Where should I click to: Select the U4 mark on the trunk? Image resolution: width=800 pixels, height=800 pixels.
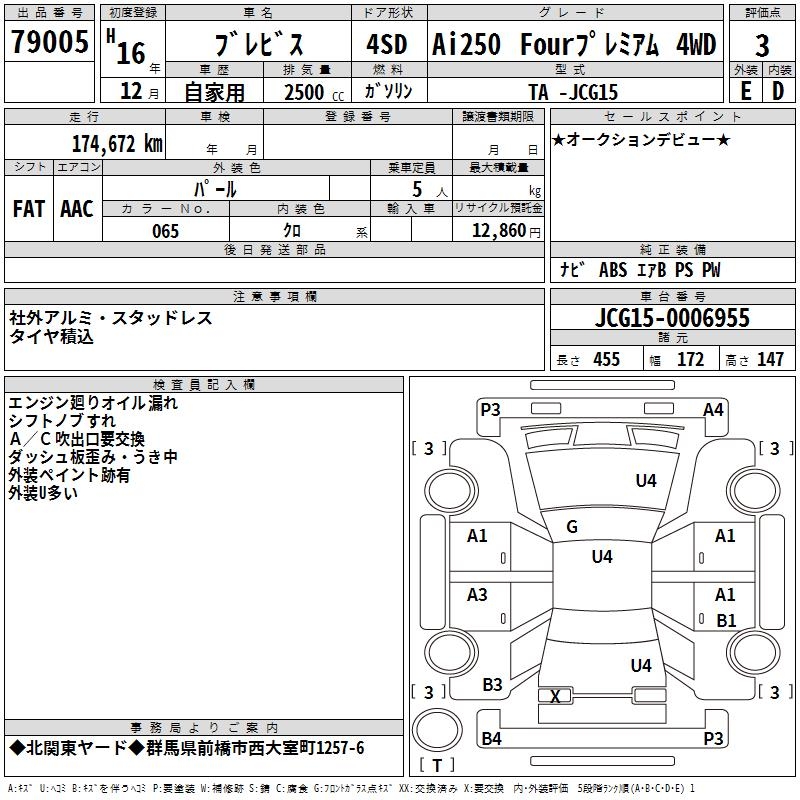point(641,666)
